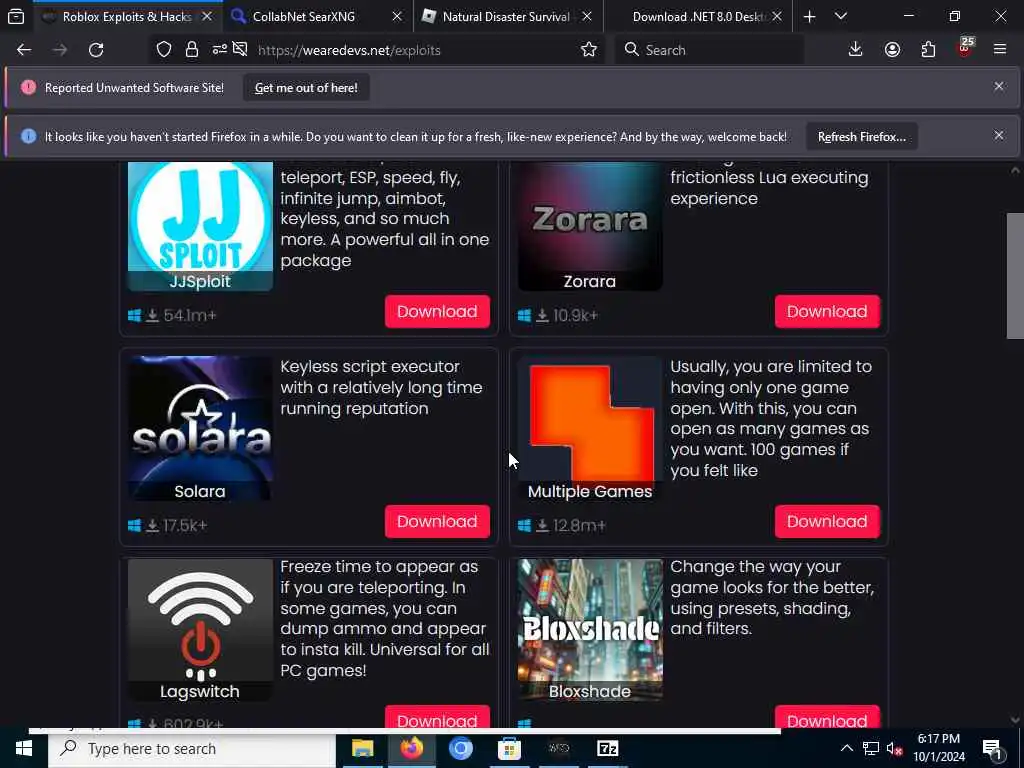Reload the current page
This screenshot has width=1024, height=768.
(x=96, y=50)
